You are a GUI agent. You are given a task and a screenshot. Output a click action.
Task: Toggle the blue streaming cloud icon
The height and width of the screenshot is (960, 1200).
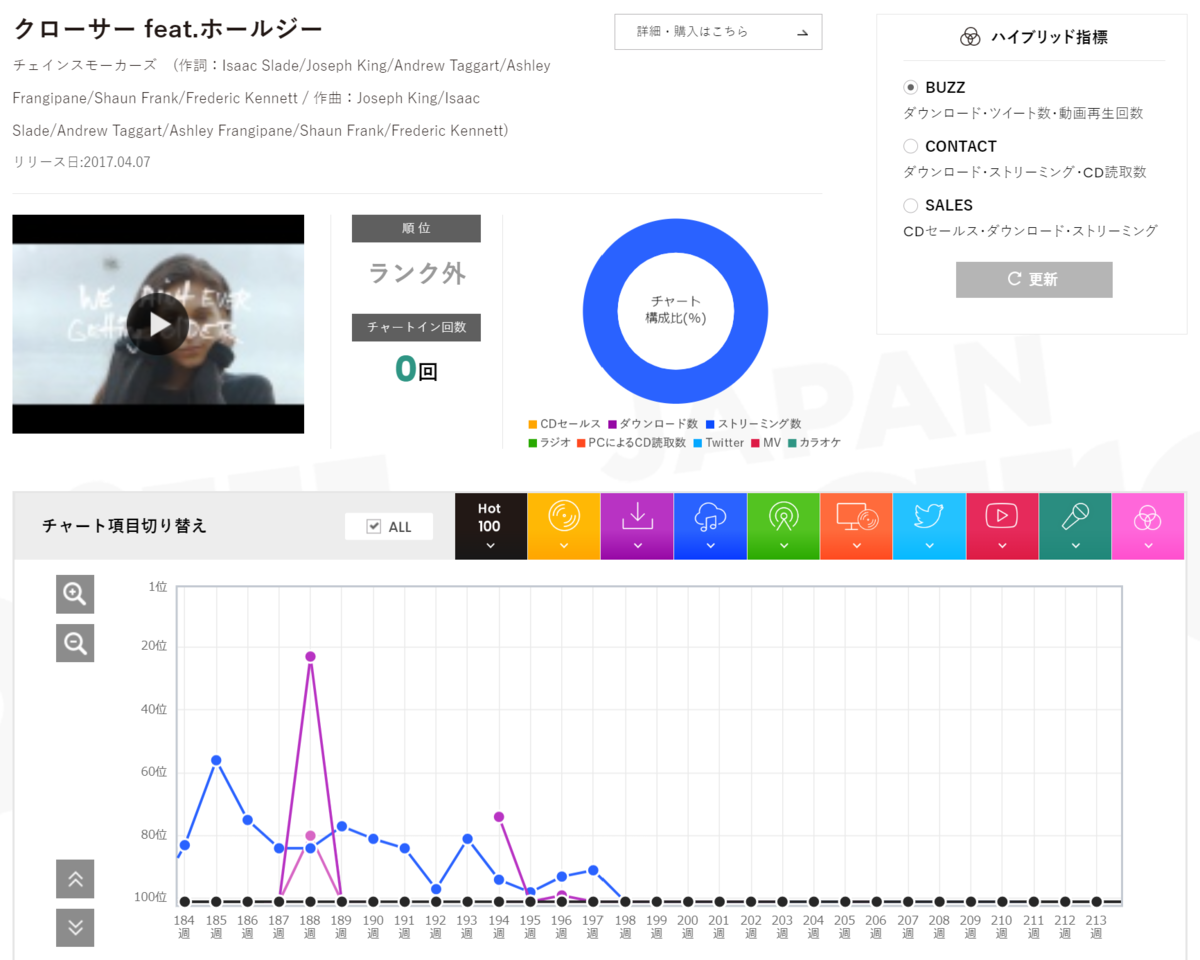point(710,526)
